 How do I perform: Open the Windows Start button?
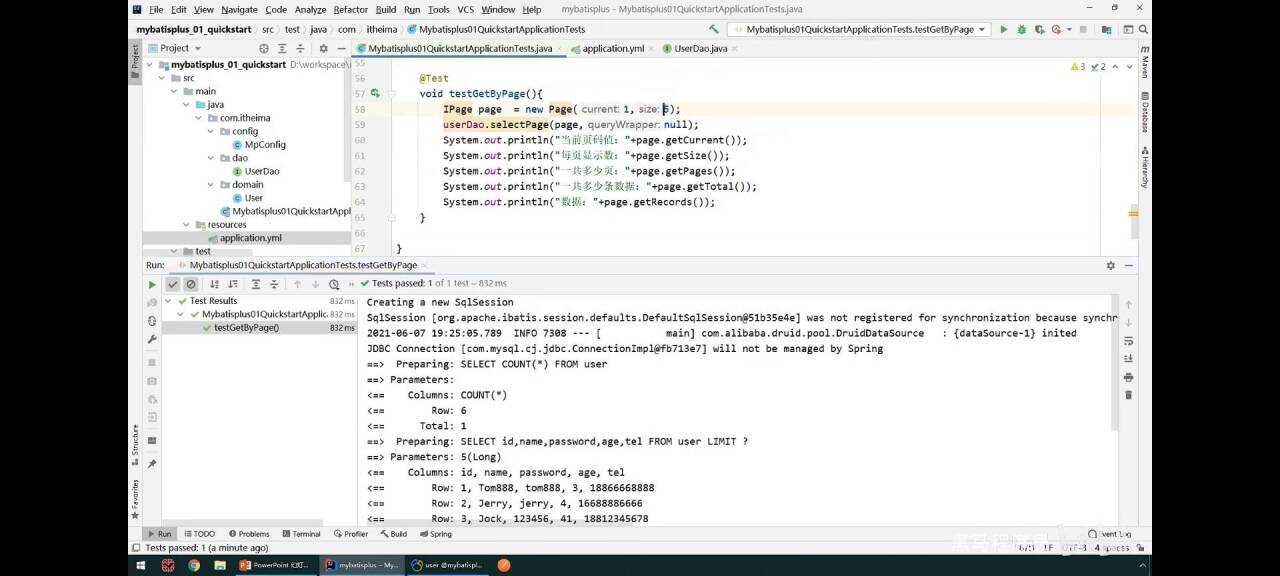(x=141, y=565)
